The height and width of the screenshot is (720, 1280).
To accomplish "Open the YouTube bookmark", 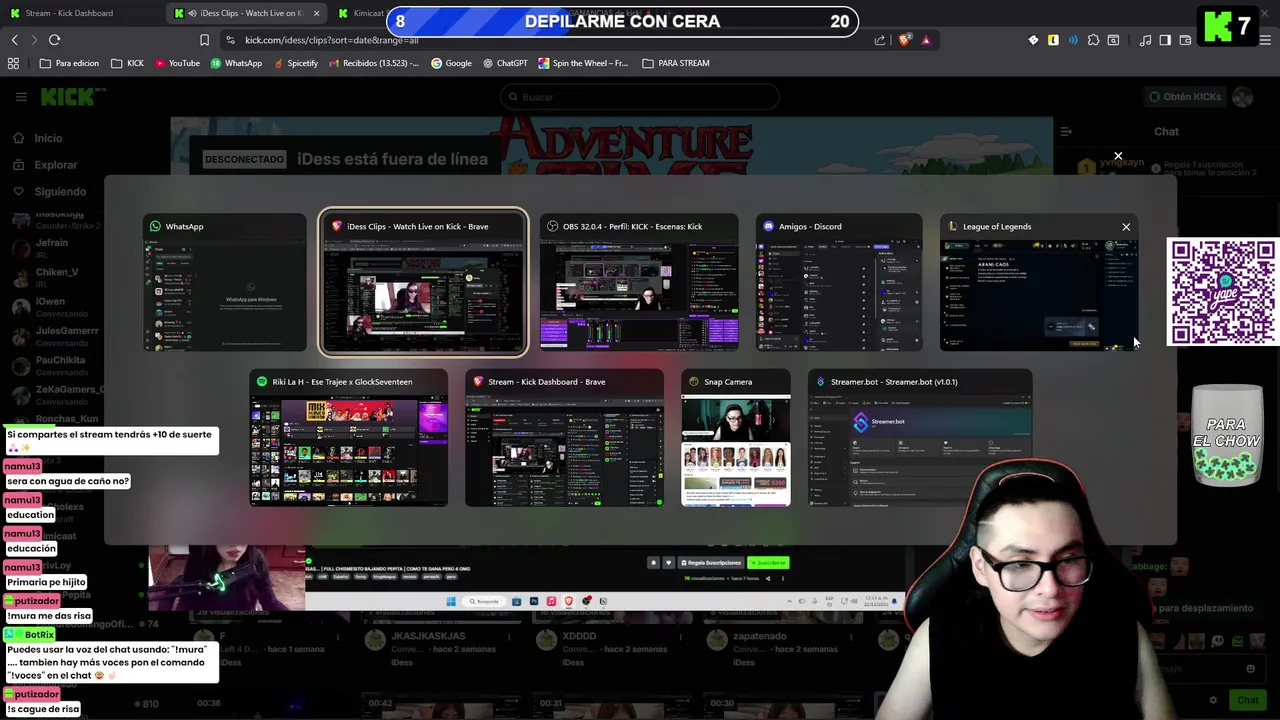I will [176, 63].
